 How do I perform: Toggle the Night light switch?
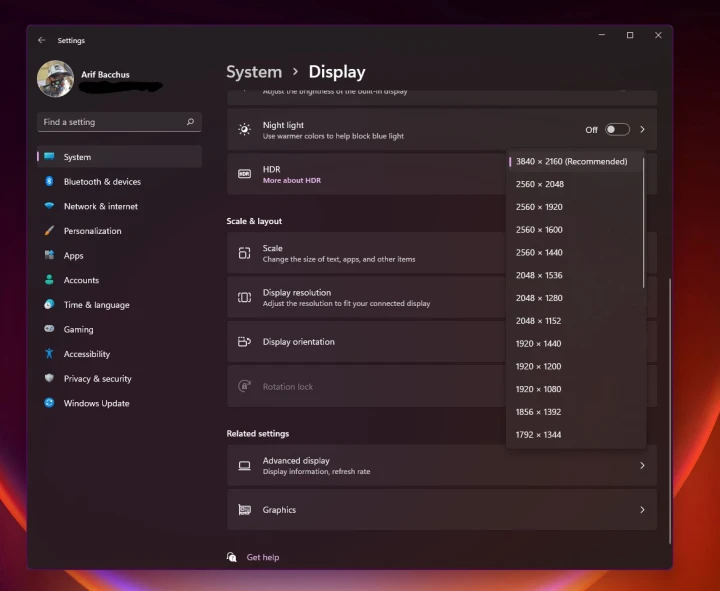pyautogui.click(x=617, y=129)
